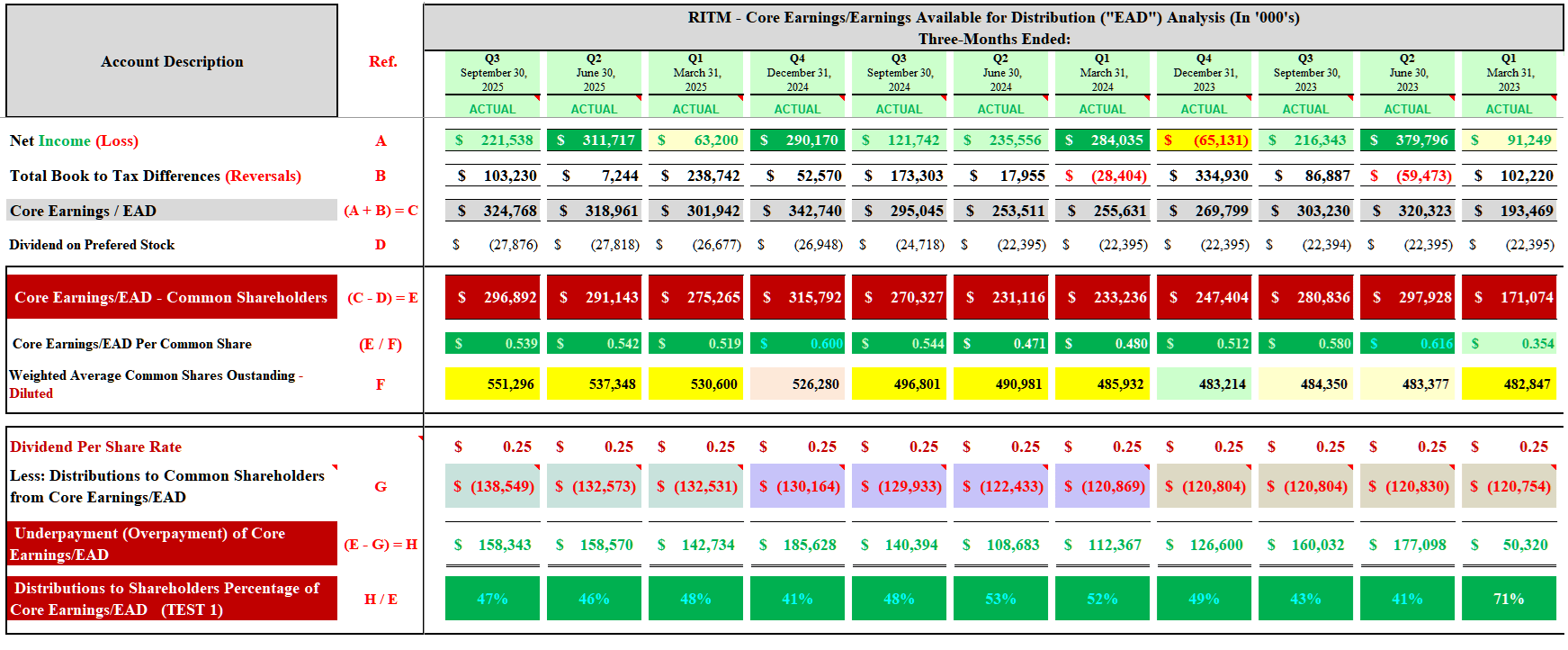Select per share value 0.600

point(797,344)
